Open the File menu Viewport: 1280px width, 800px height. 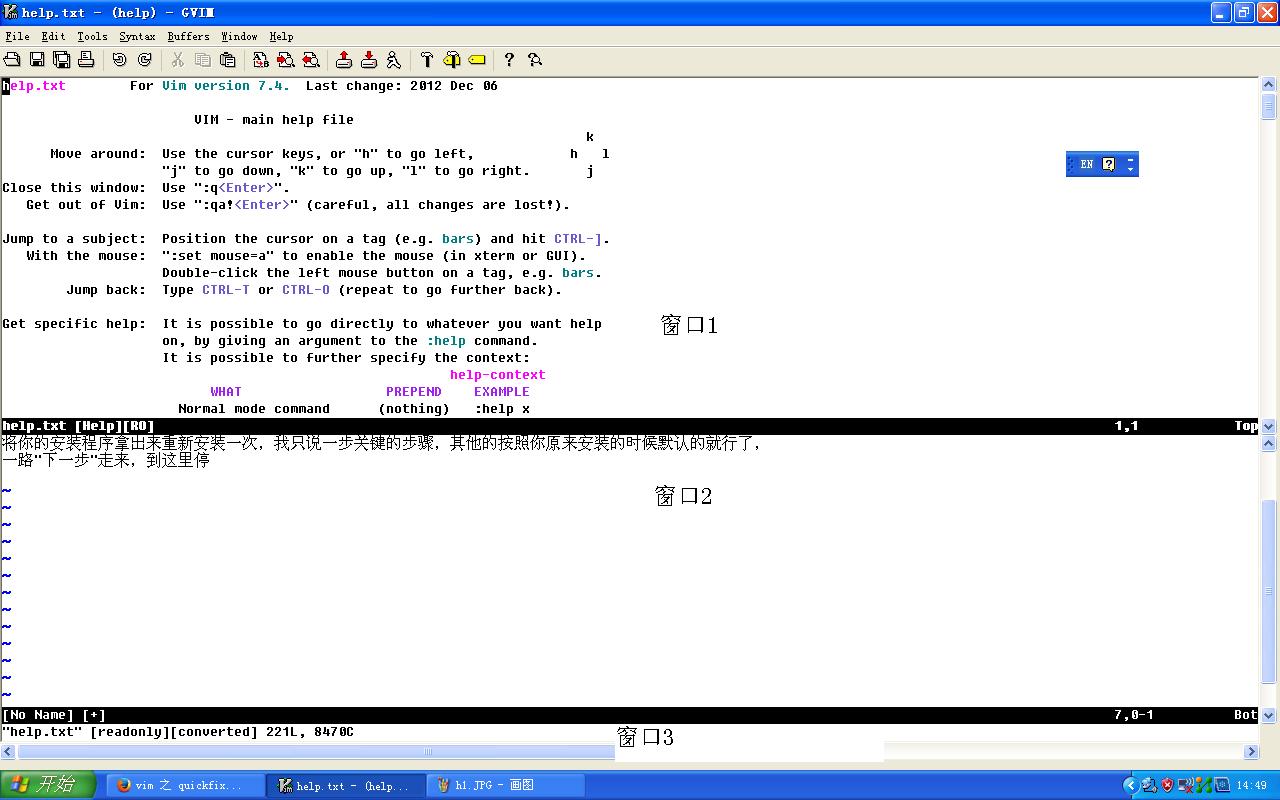tap(17, 36)
